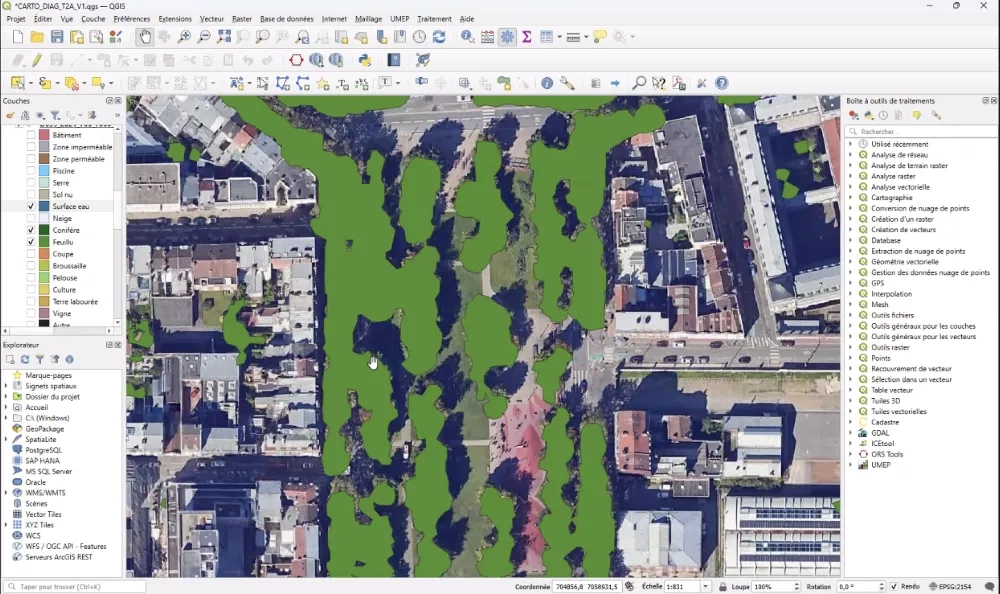Activate the Identify Features tool

[467, 37]
